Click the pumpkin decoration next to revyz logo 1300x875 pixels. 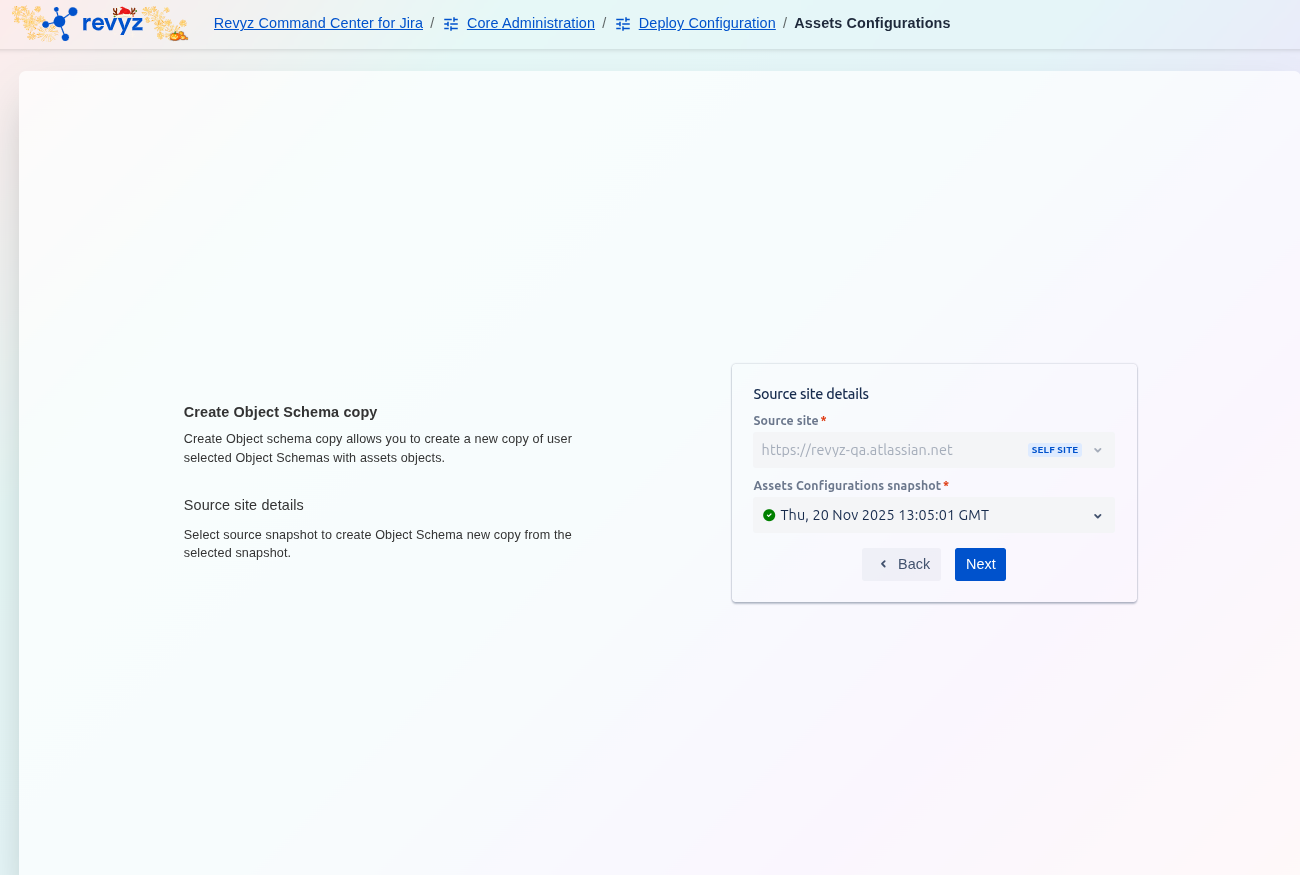coord(177,35)
